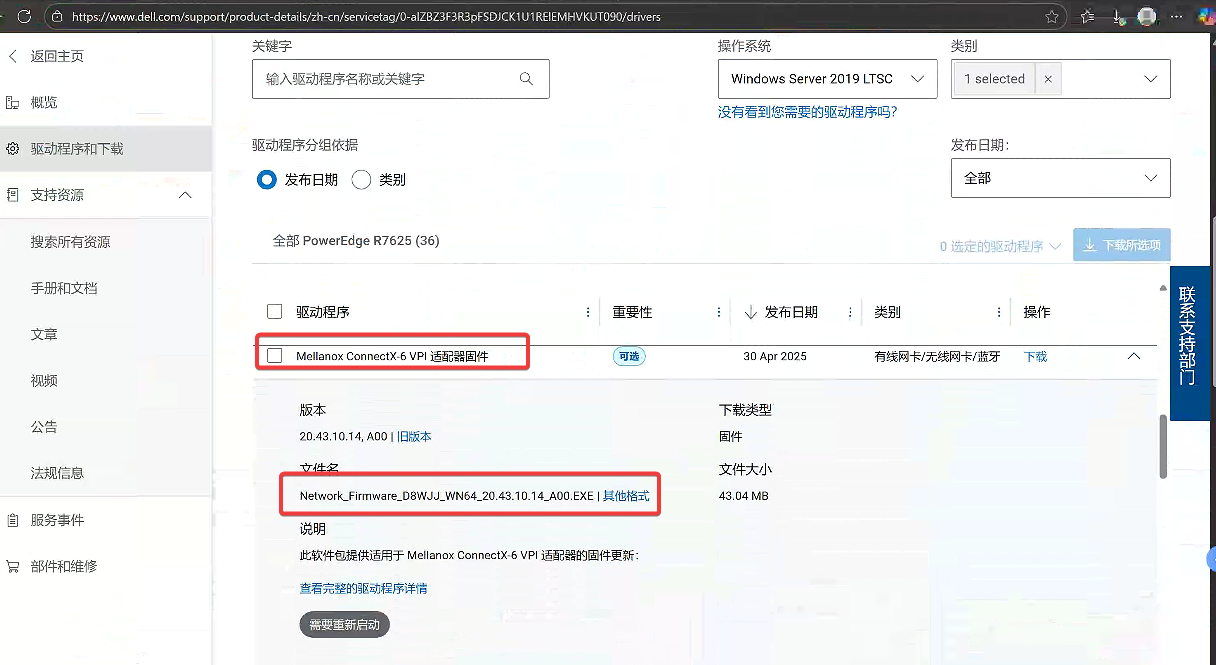Click the 联系支持部门 side tab
This screenshot has width=1216, height=665.
pyautogui.click(x=1190, y=343)
